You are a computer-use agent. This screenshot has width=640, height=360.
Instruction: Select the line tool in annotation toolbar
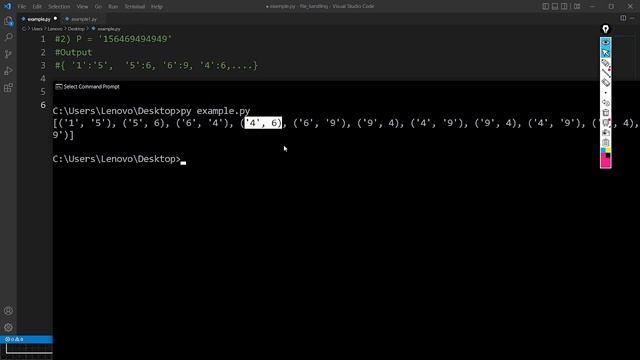[606, 73]
